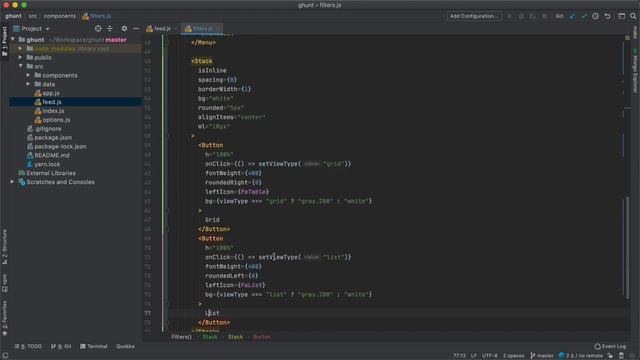This screenshot has width=640, height=360.
Task: Open the npm tool window
Action: (4, 283)
